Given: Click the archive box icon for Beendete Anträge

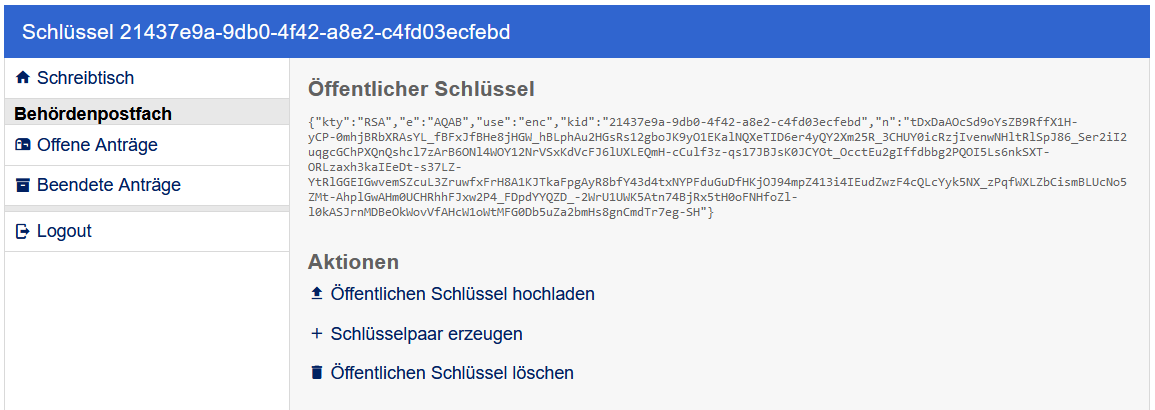Looking at the screenshot, I should coord(24,185).
